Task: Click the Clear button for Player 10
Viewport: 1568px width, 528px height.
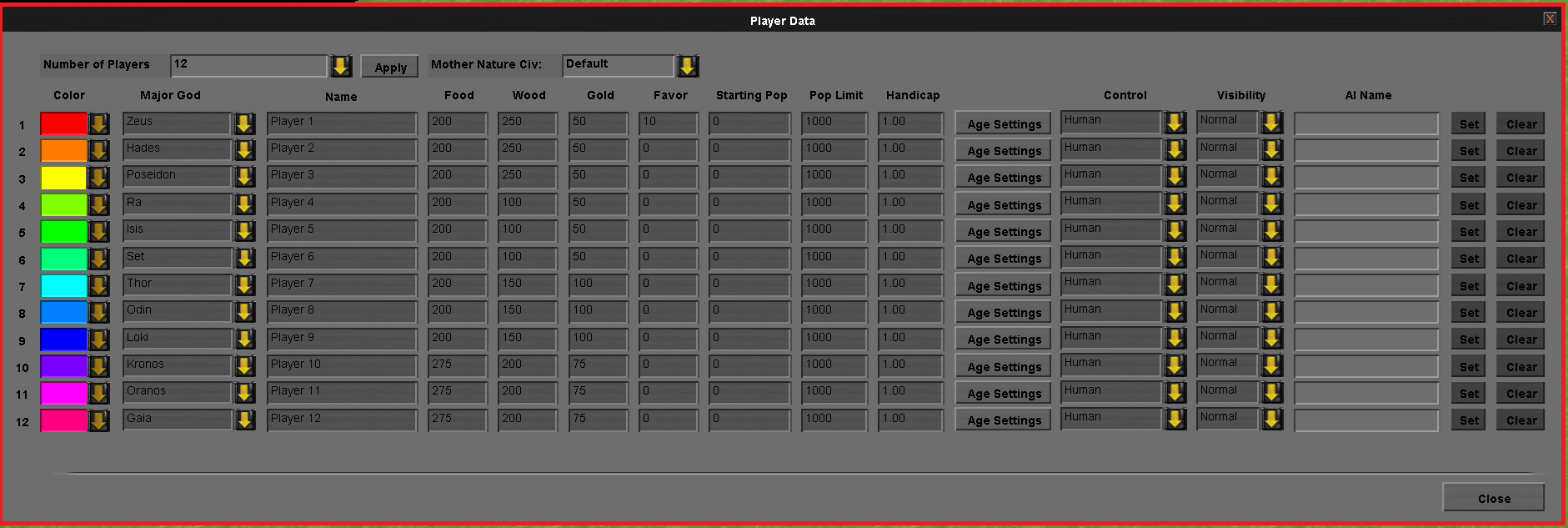Action: coord(1520,367)
